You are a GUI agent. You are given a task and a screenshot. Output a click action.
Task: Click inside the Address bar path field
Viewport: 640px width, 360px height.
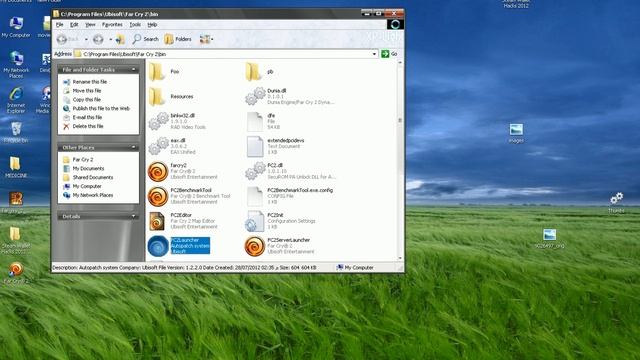[226, 54]
